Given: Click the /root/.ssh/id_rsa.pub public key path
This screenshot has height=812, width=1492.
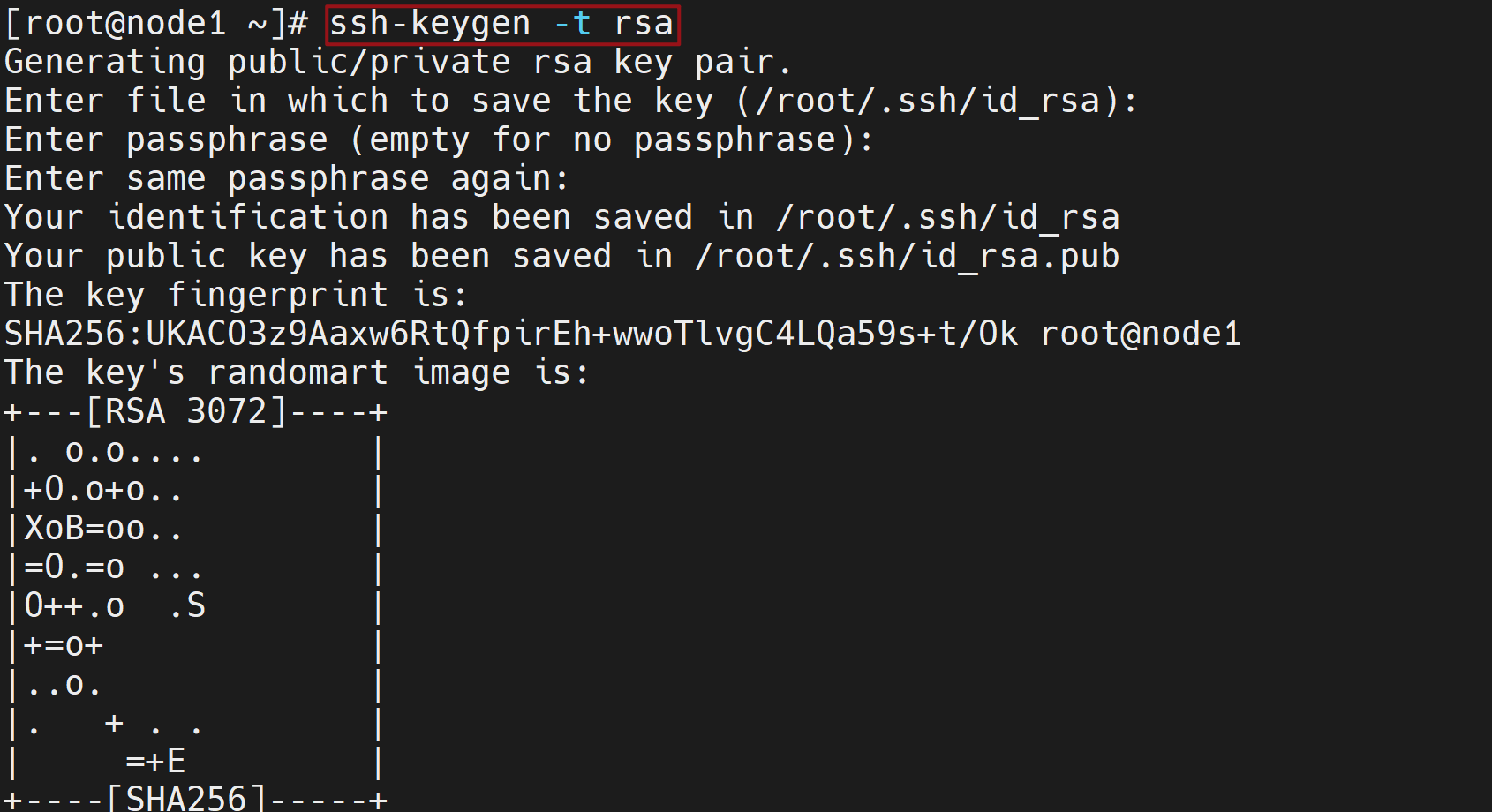Looking at the screenshot, I should pyautogui.click(x=908, y=257).
